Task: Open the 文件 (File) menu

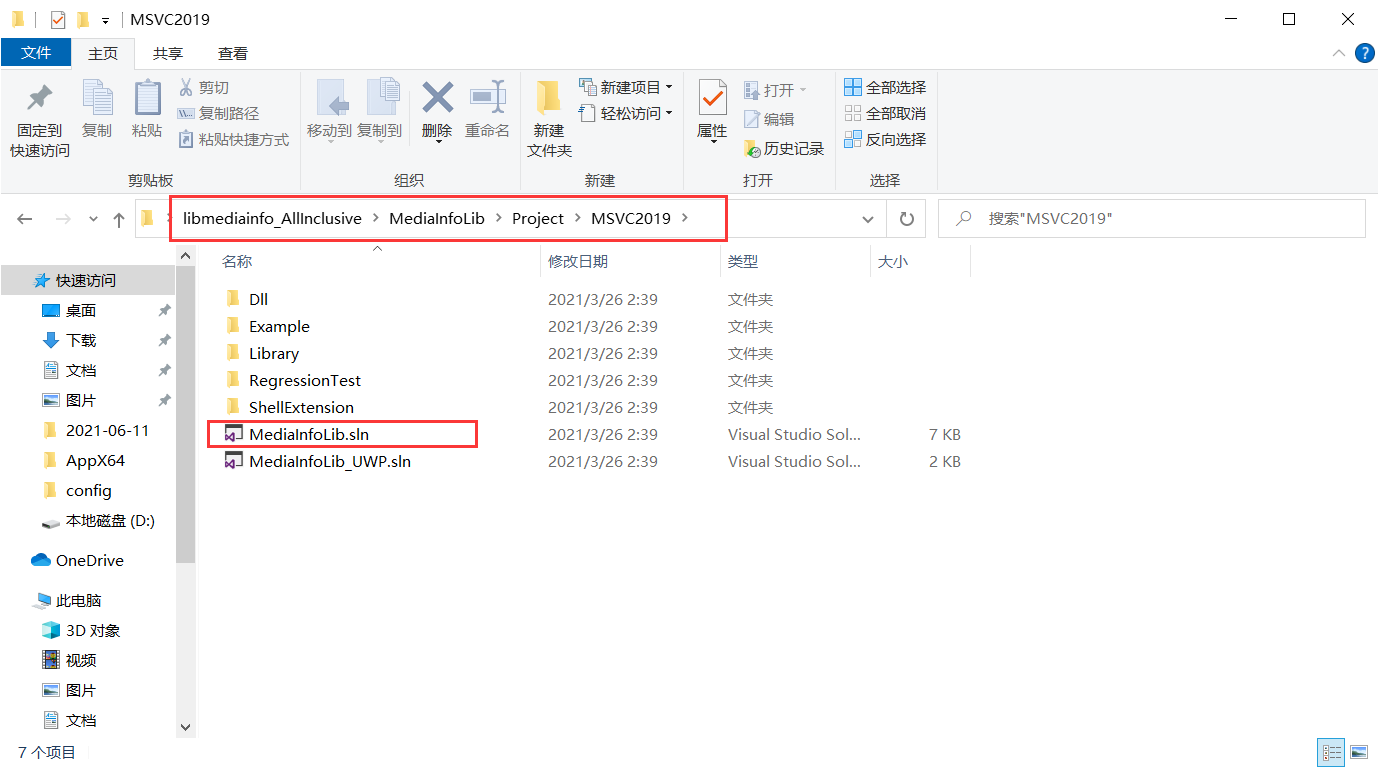Action: 36,53
